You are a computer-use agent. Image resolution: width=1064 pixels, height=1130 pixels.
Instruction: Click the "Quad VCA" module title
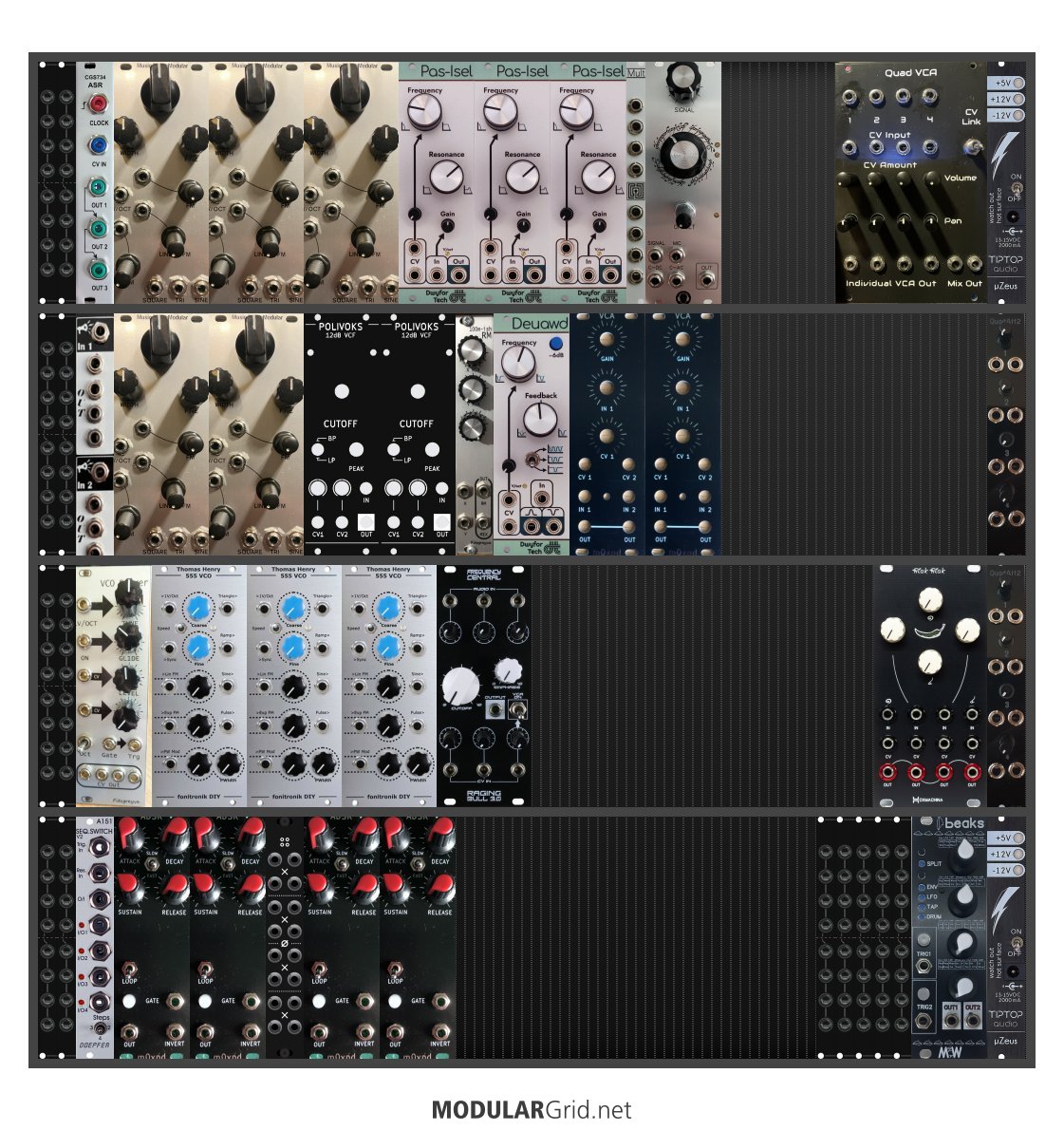910,73
